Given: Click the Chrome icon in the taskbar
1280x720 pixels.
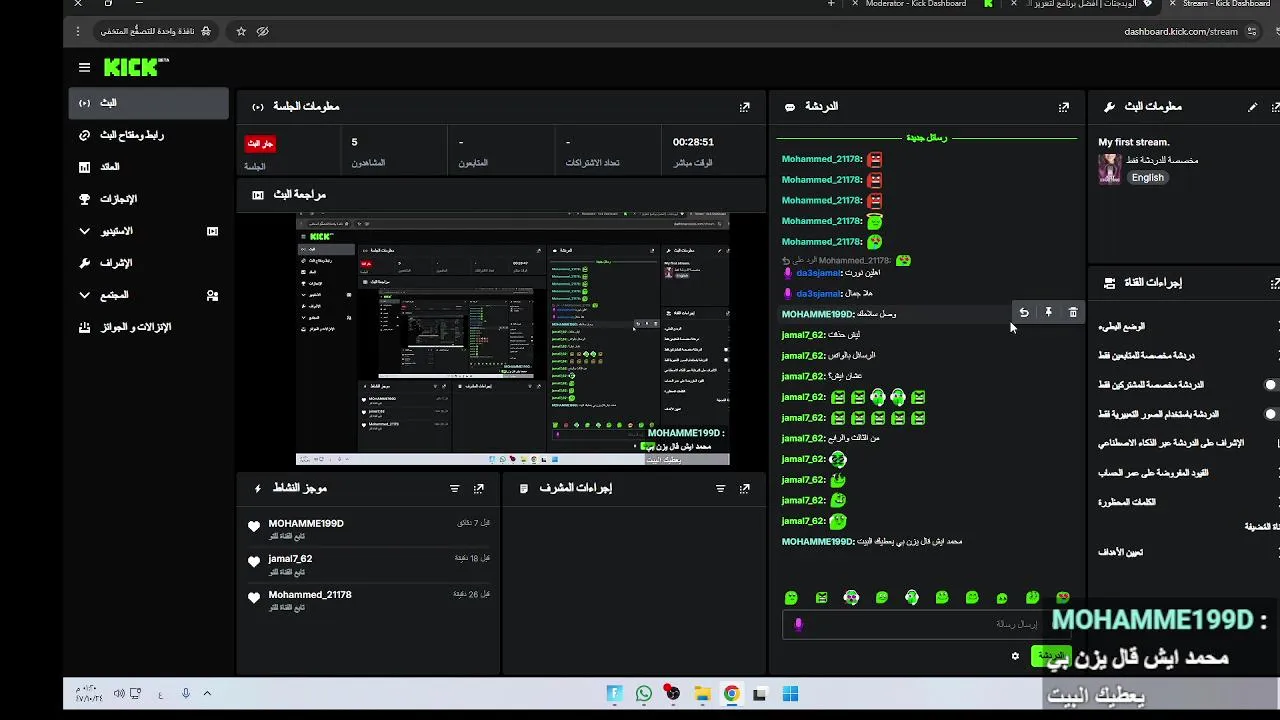Looking at the screenshot, I should (732, 694).
